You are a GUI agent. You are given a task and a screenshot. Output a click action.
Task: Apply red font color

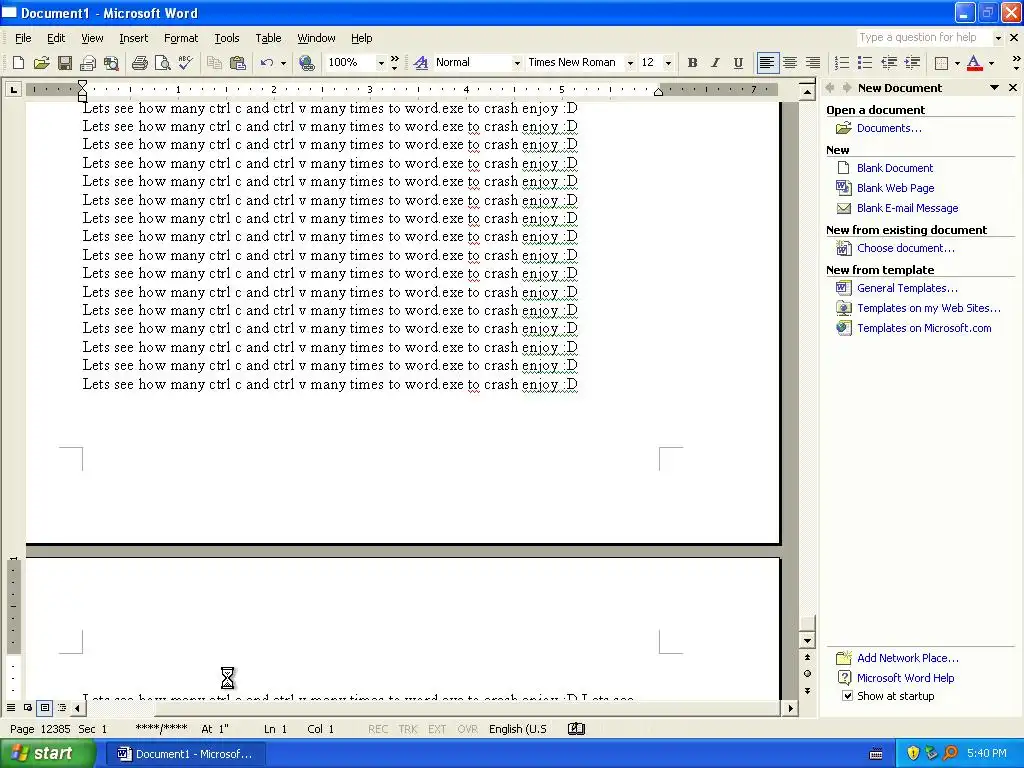point(974,63)
